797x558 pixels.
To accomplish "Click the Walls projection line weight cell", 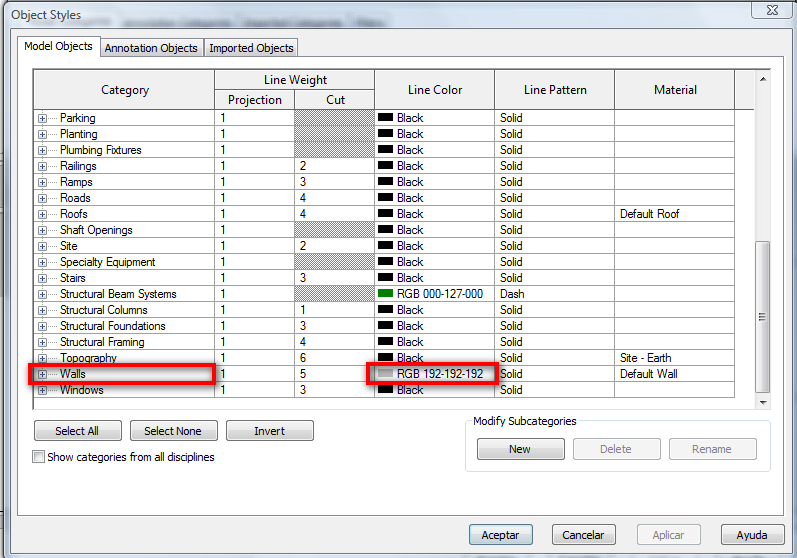I will click(x=255, y=374).
